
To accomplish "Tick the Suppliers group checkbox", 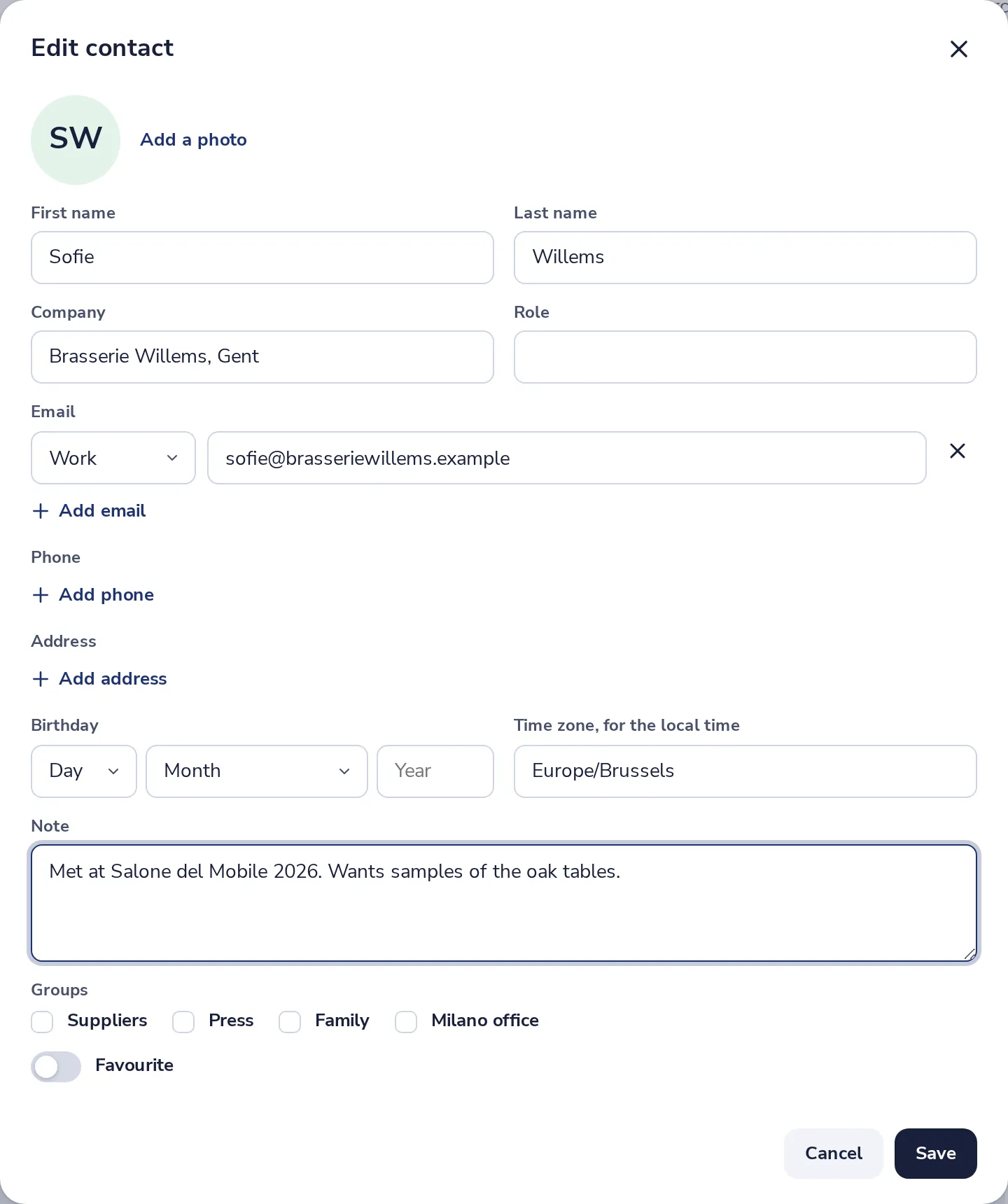I will (42, 1021).
